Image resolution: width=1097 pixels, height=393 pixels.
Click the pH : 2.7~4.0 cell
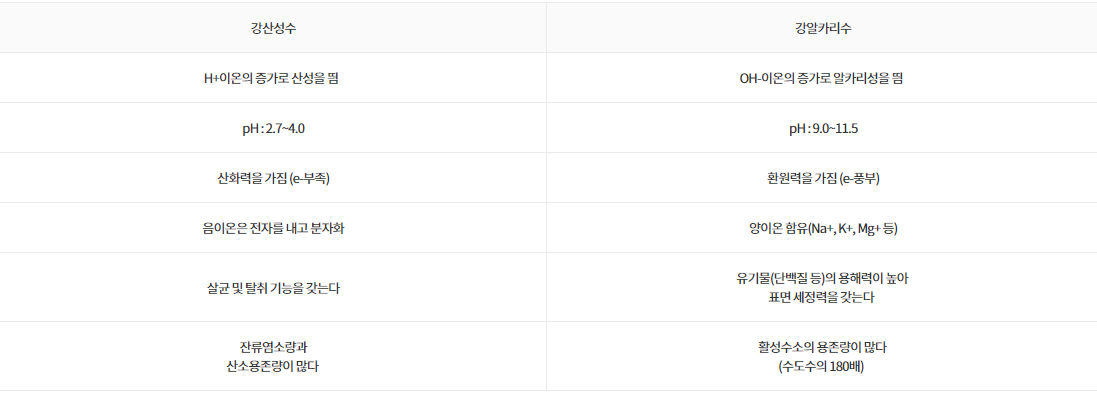273,128
